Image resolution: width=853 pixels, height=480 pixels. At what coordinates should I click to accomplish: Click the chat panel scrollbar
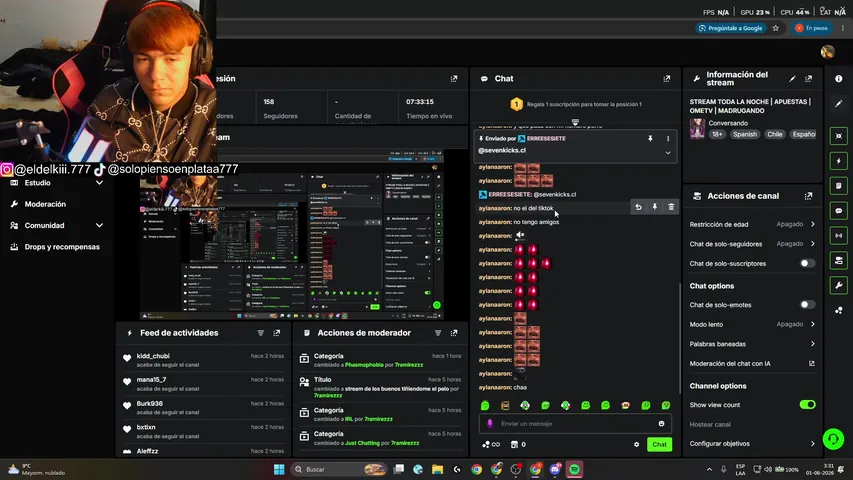coord(680,337)
